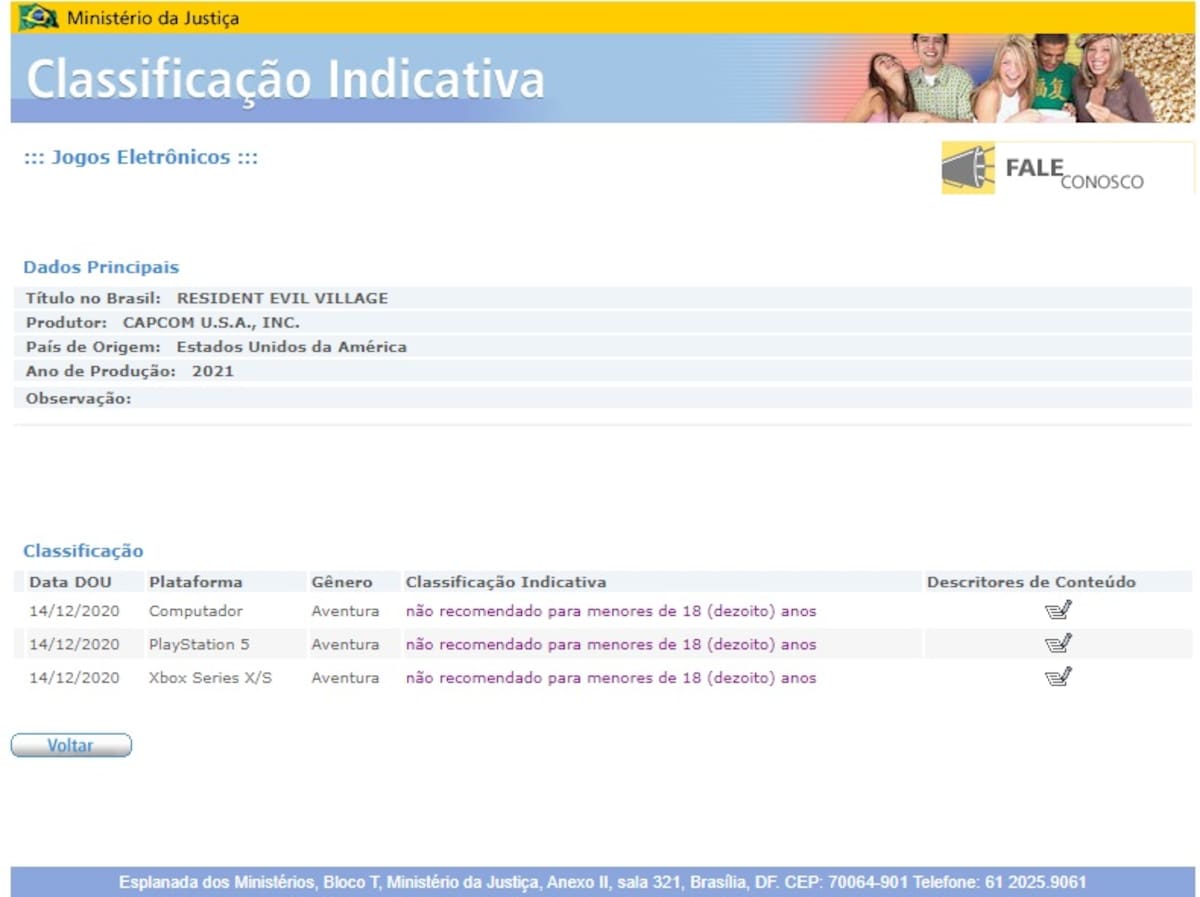Open content descriptors icon for Computador row
The height and width of the screenshot is (897, 1200).
1058,610
